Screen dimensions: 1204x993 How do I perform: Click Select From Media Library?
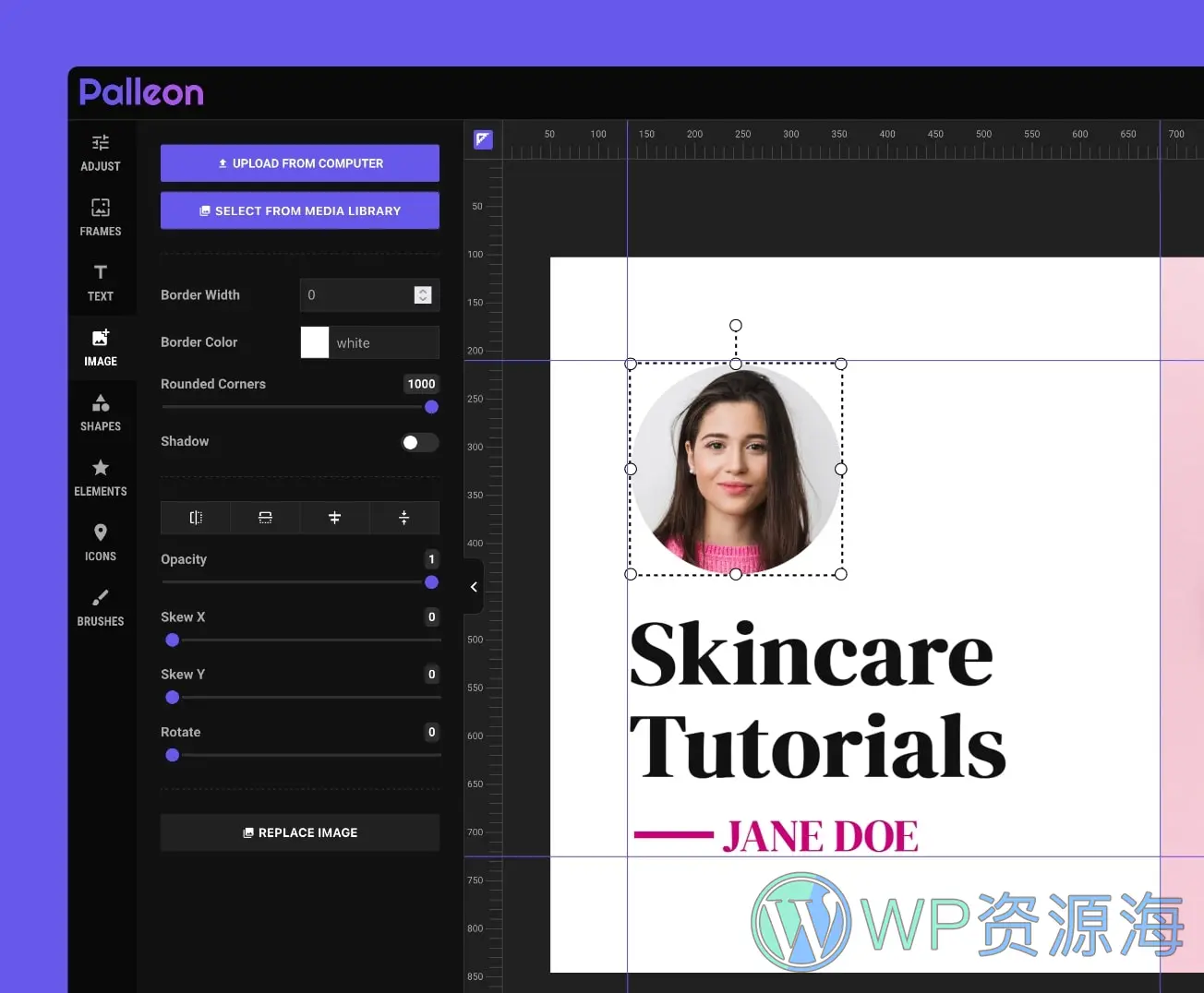(299, 210)
